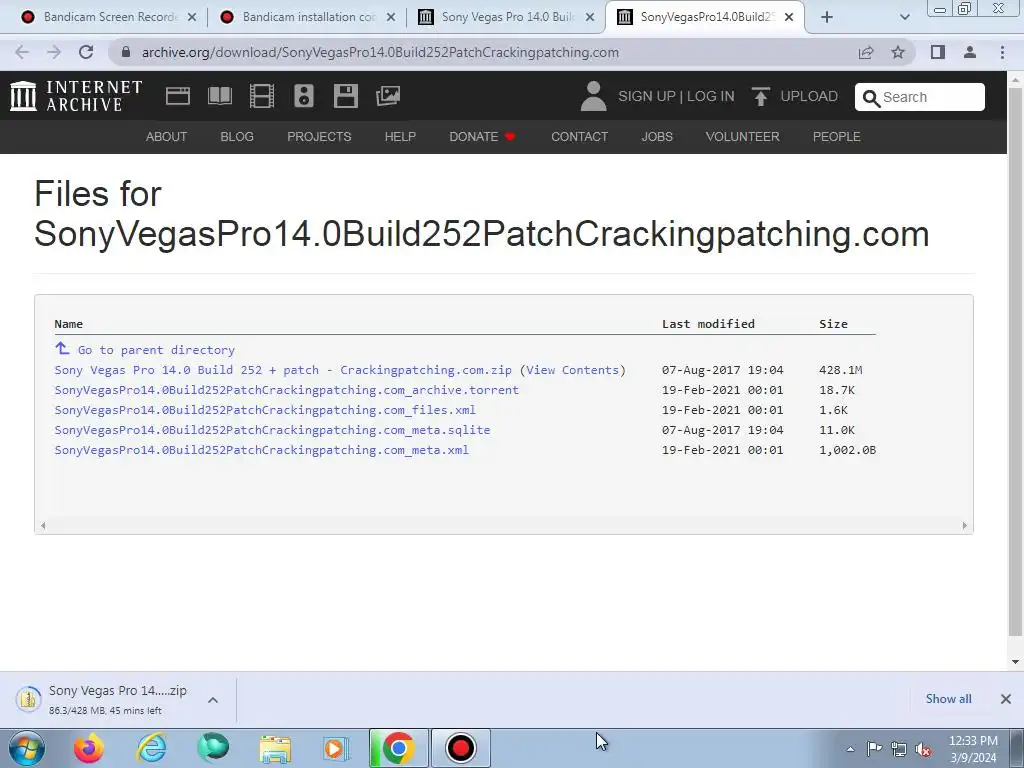
Task: Open the Audio speaker icon
Action: click(304, 96)
